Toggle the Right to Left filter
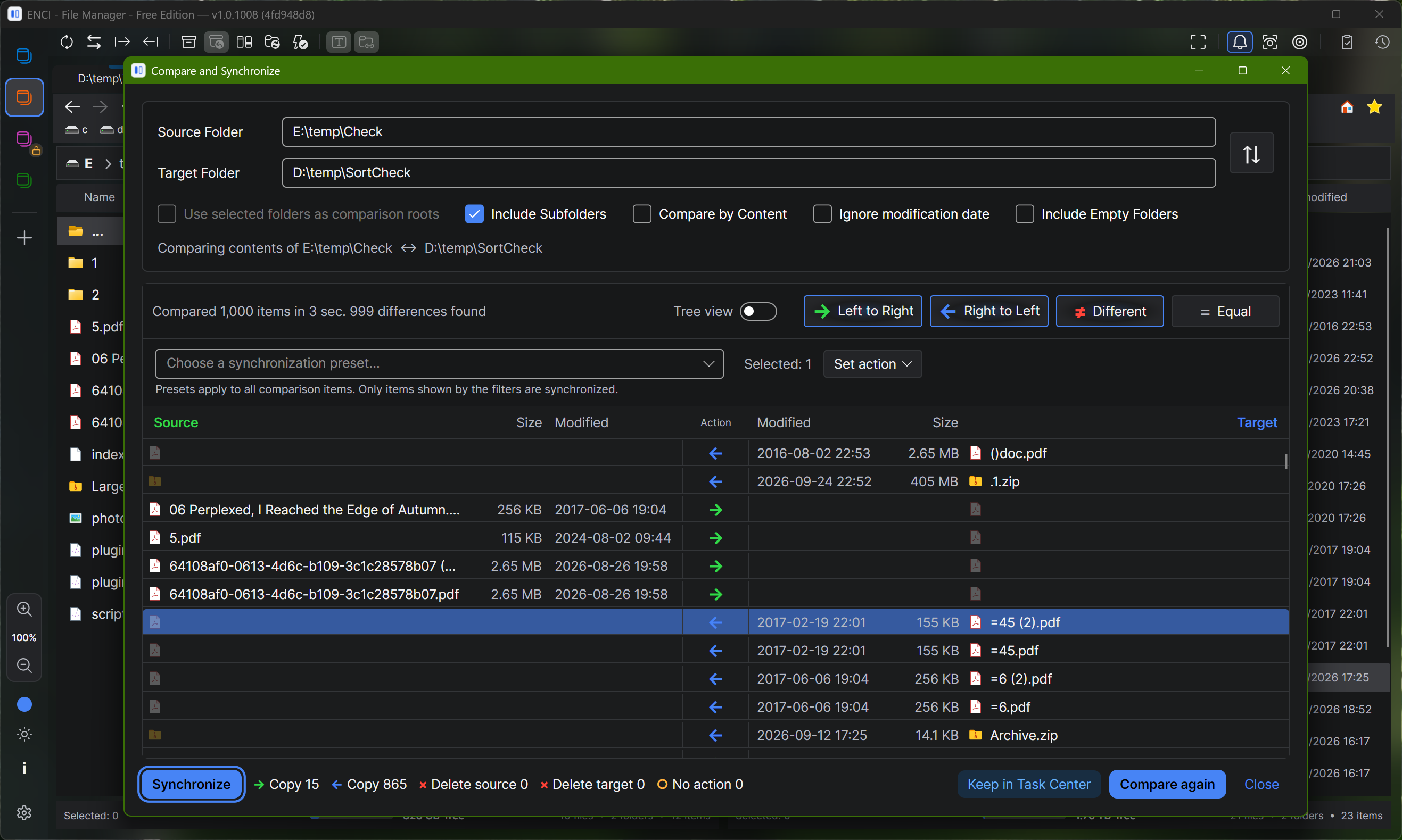Image resolution: width=1402 pixels, height=840 pixels. 988,311
